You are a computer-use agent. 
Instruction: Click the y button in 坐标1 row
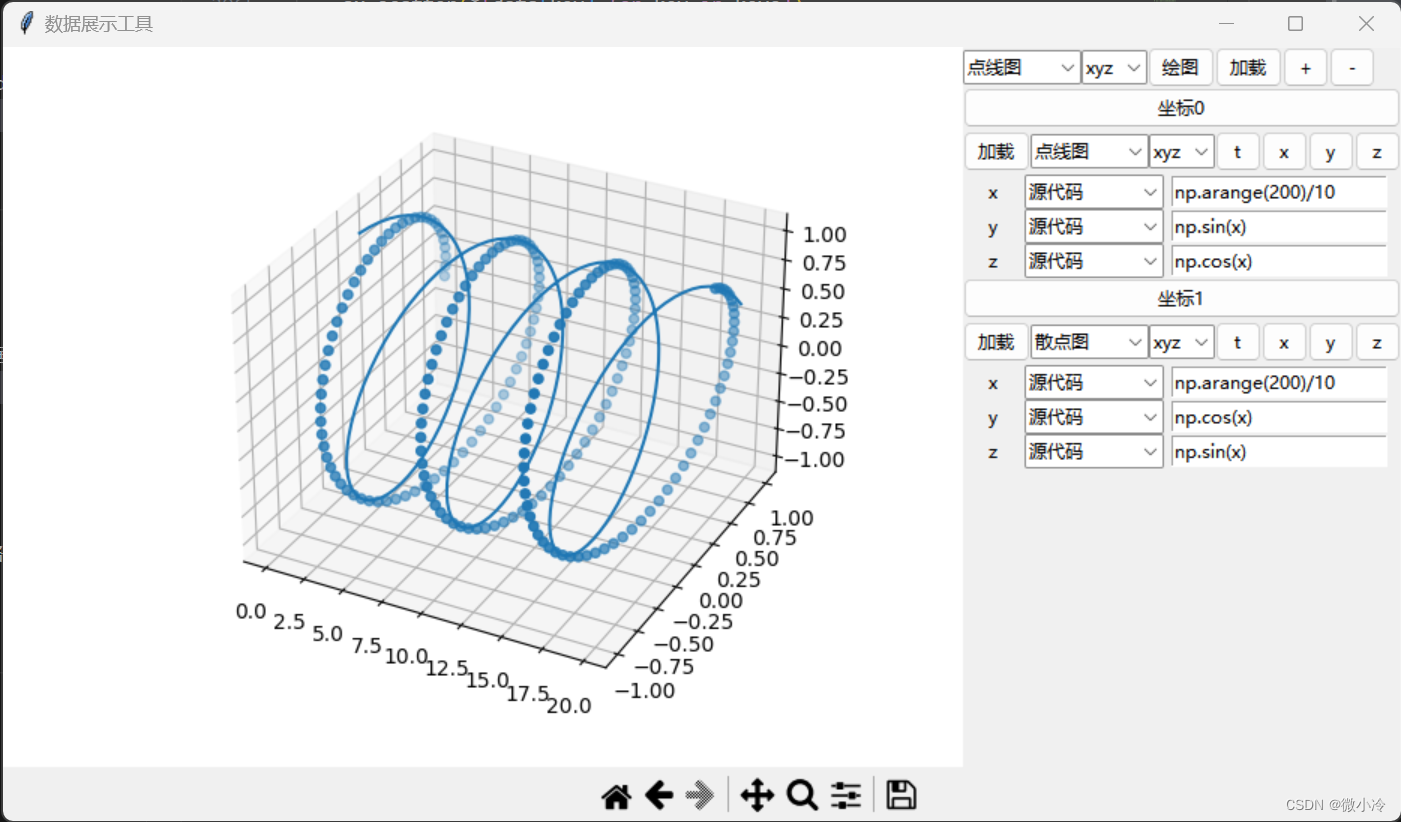(1331, 342)
